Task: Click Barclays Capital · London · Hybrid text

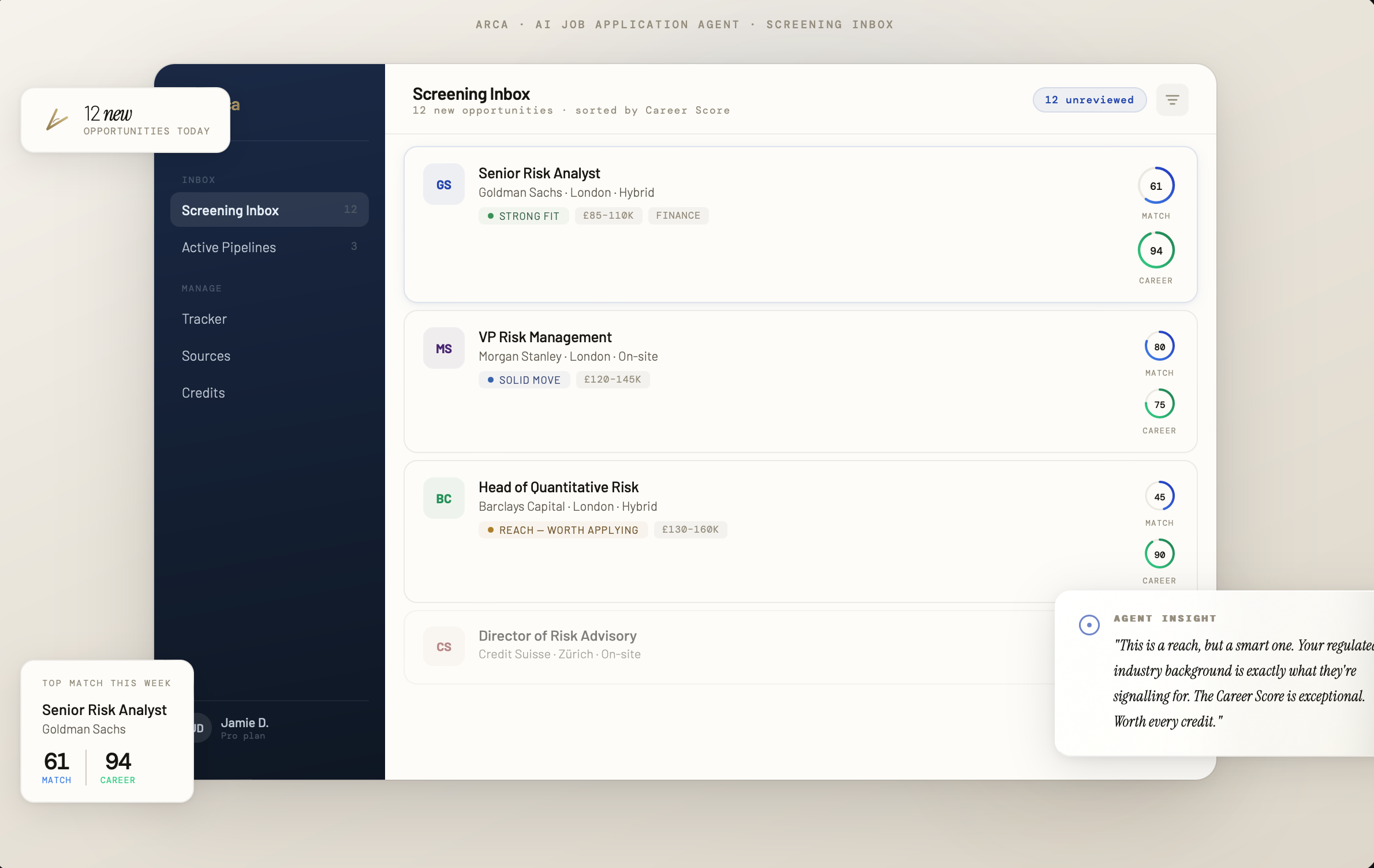Action: click(567, 506)
